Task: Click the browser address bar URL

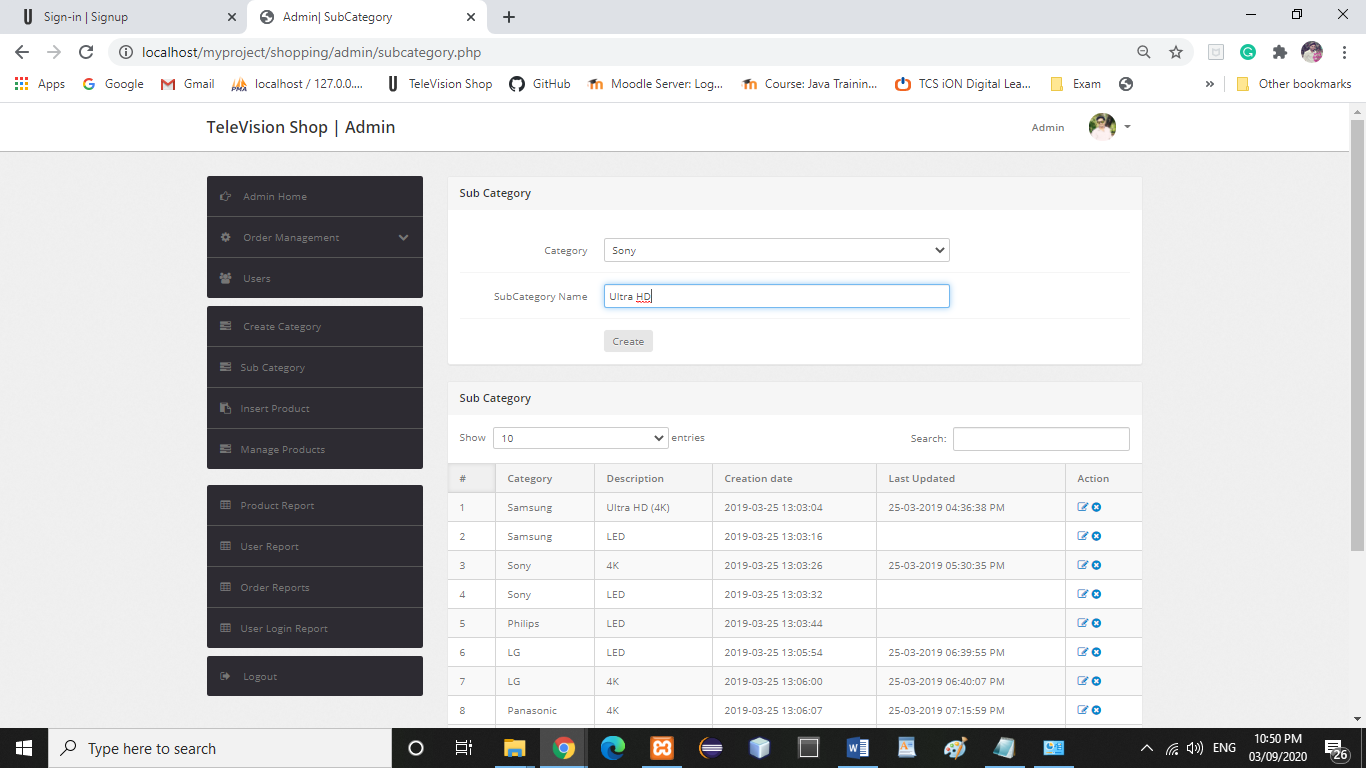Action: (312, 52)
